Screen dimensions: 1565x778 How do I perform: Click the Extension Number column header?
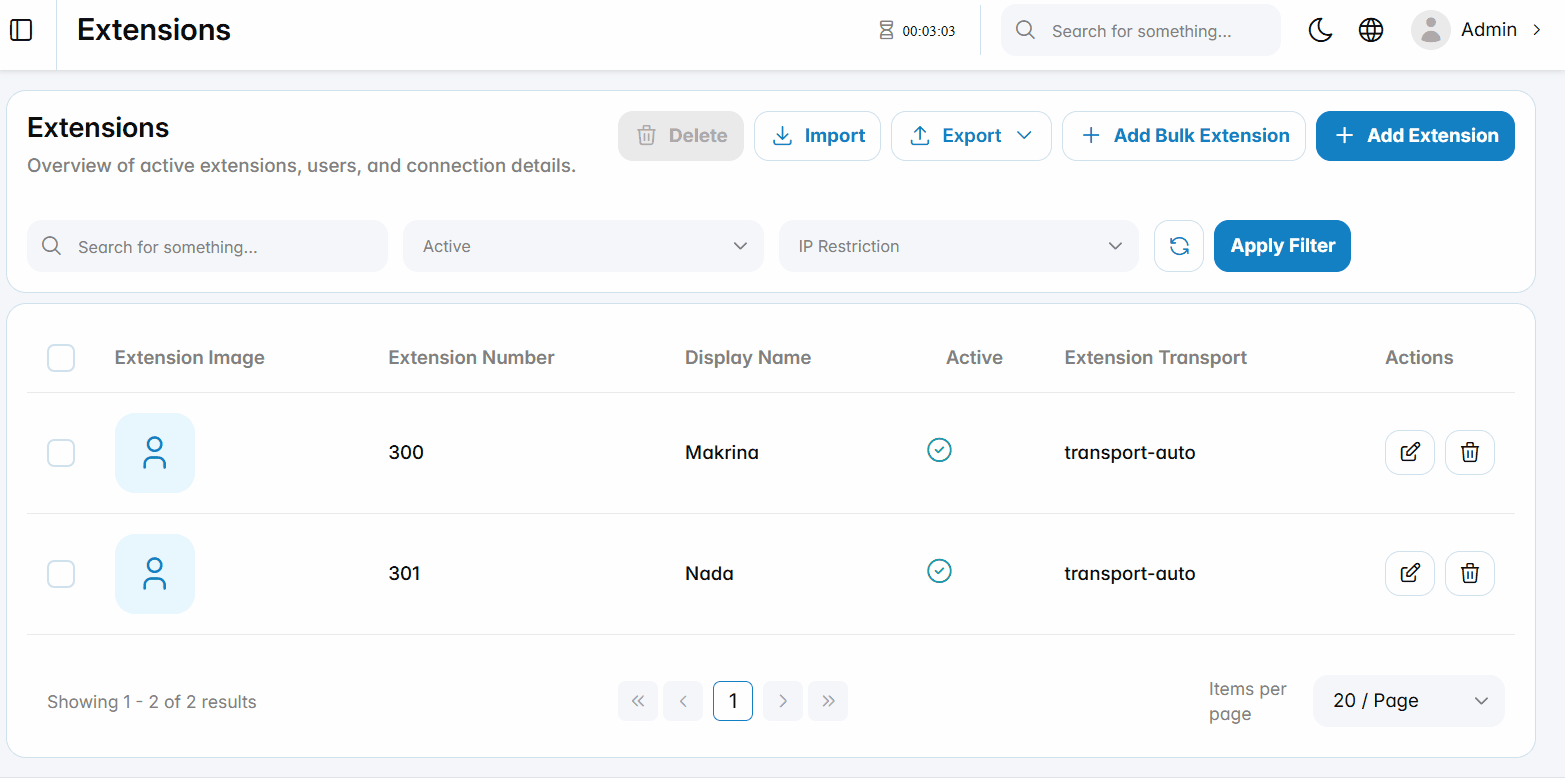(x=472, y=358)
